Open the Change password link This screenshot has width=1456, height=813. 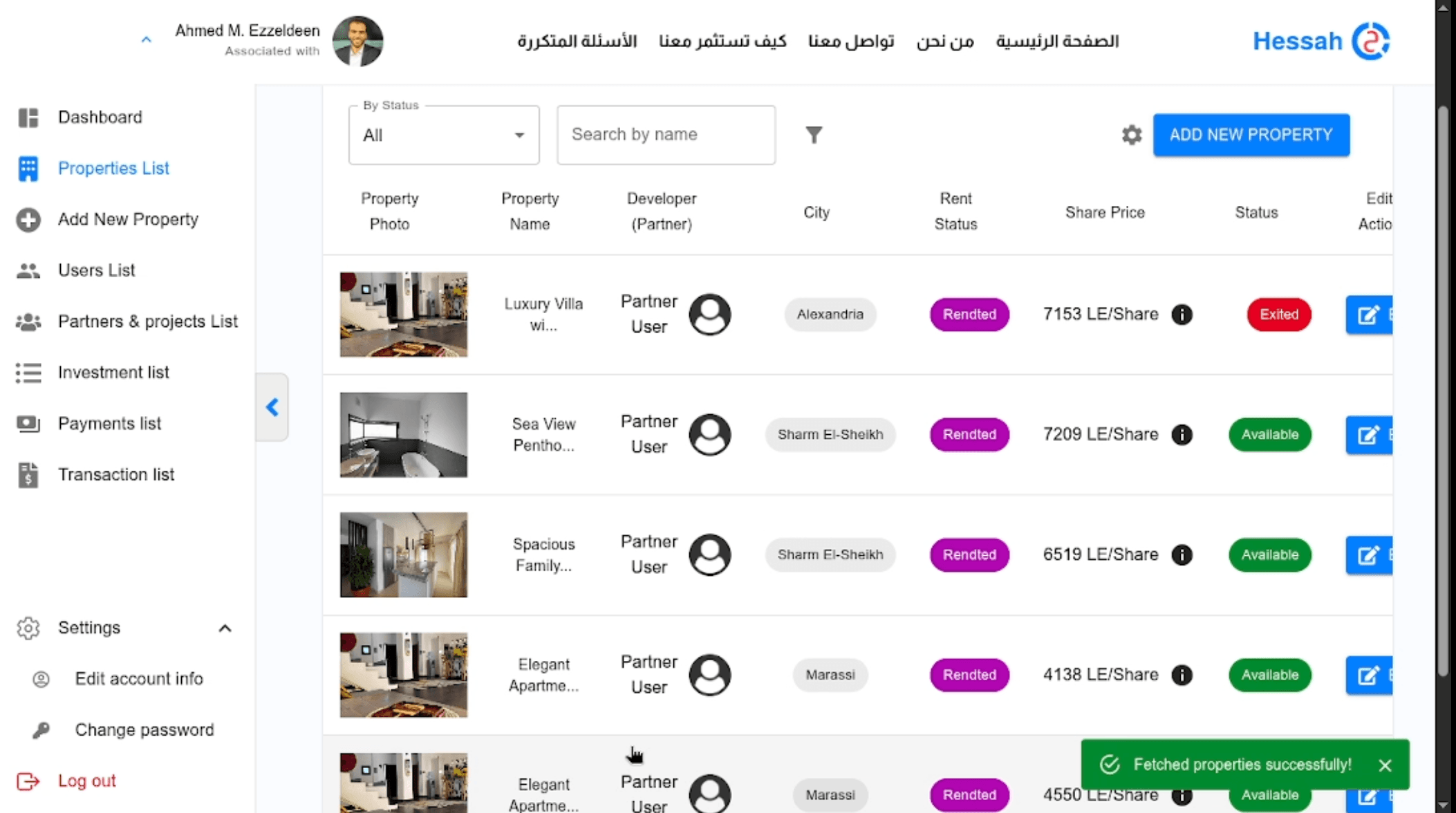pos(144,729)
